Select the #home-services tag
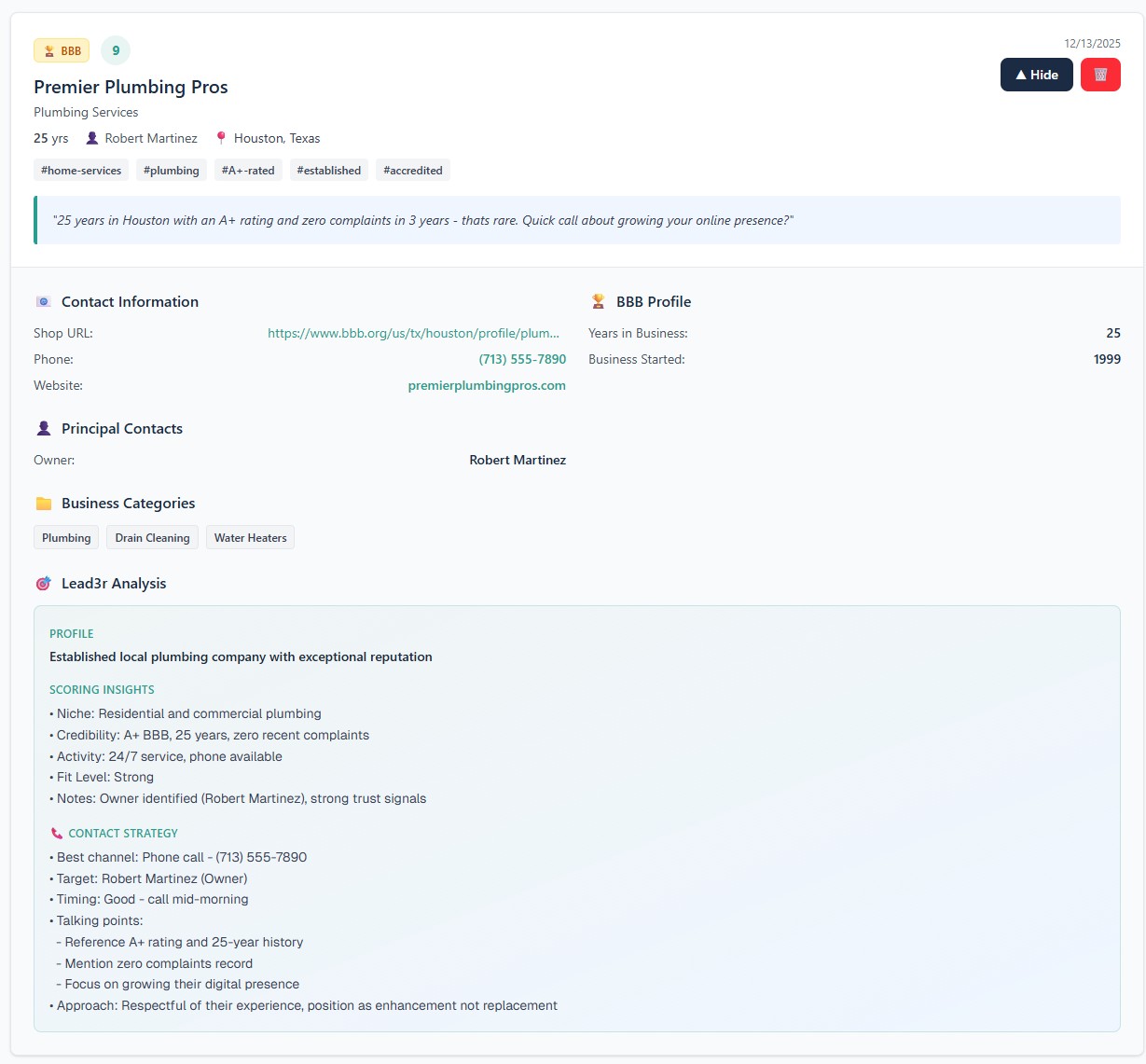The width and height of the screenshot is (1146, 1064). 81,171
